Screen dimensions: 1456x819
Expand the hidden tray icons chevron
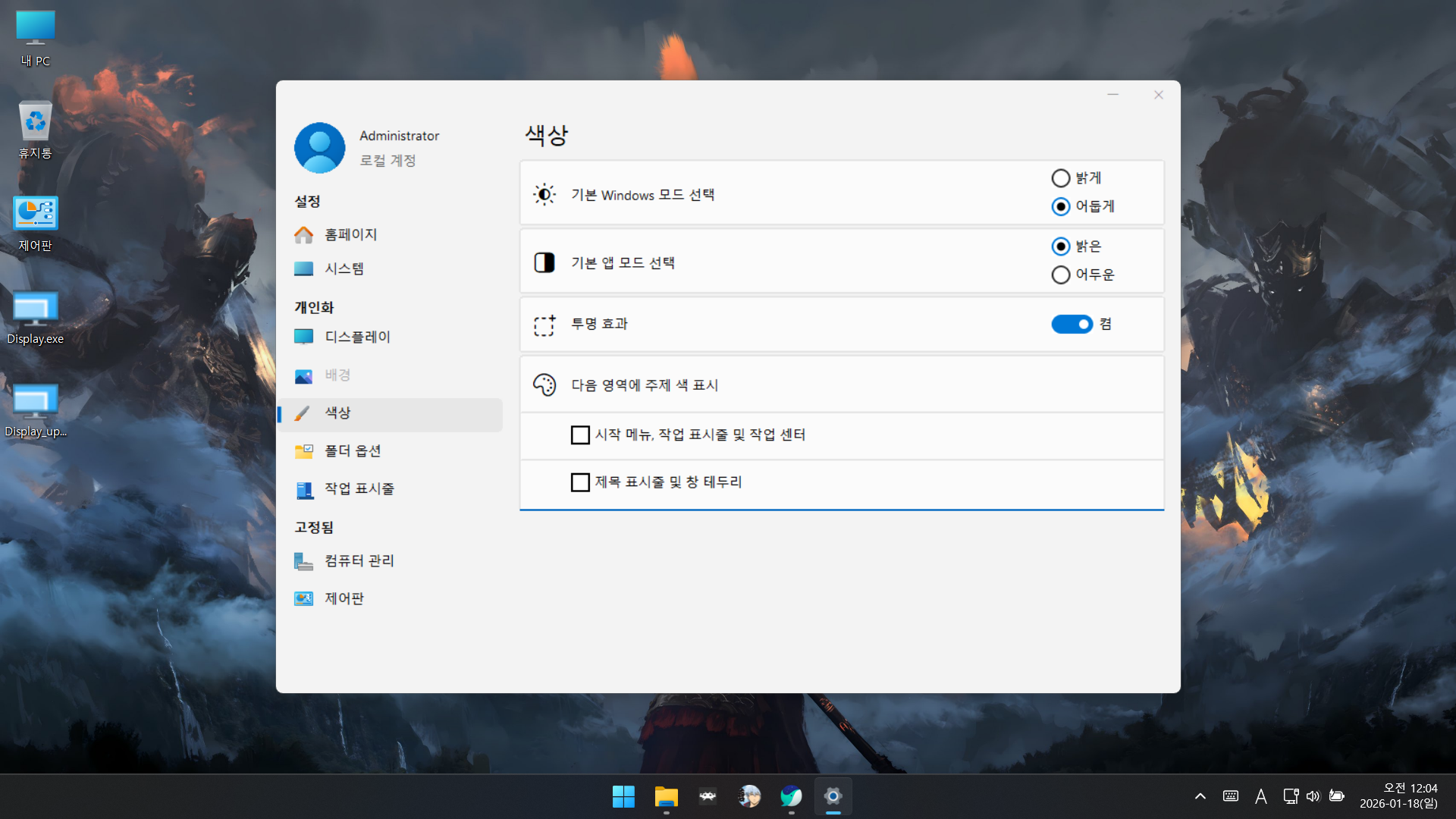(x=1200, y=796)
